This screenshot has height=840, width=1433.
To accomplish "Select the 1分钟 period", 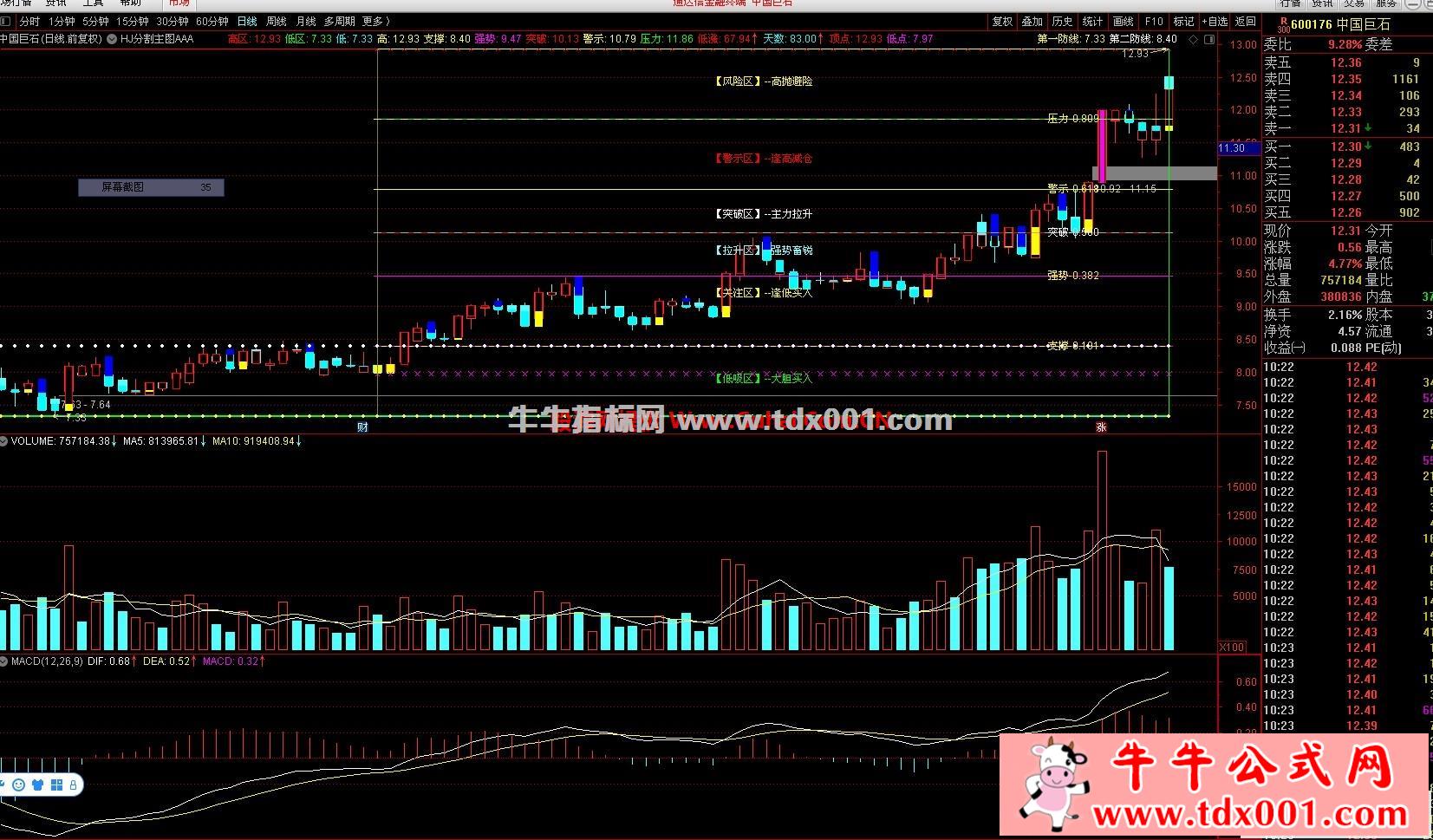I will [x=62, y=22].
